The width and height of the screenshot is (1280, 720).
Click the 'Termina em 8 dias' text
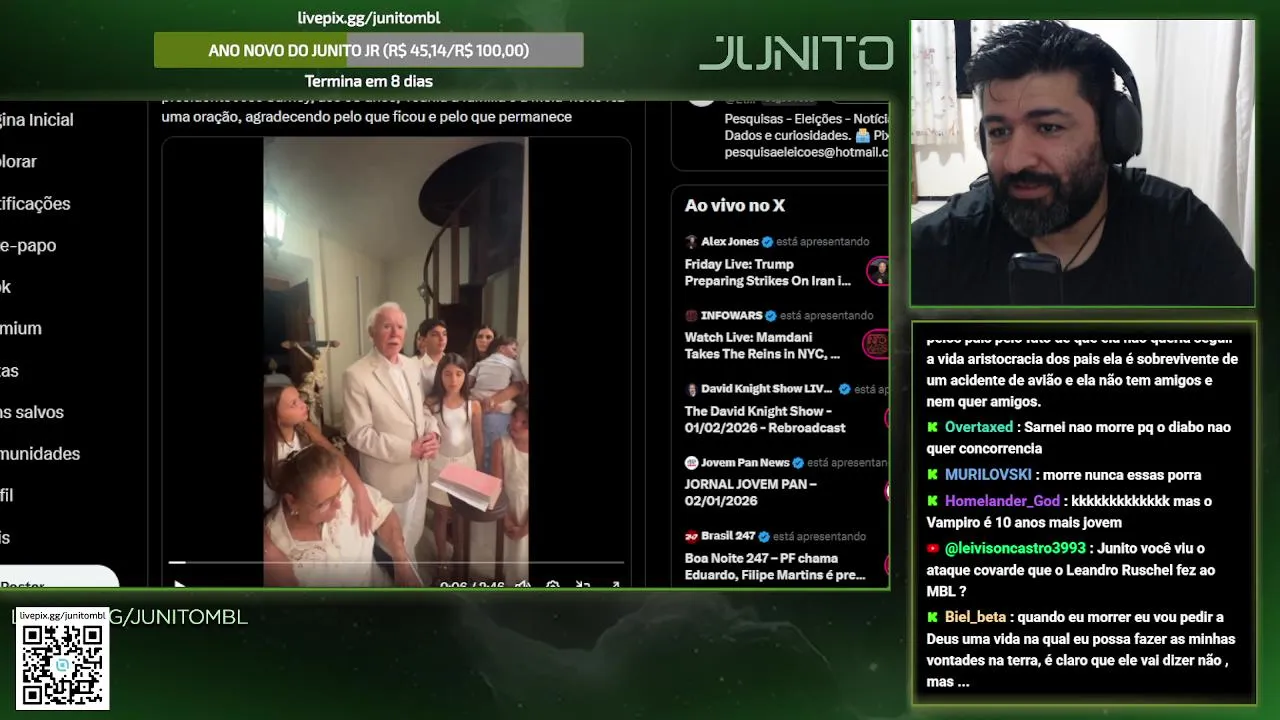(369, 81)
